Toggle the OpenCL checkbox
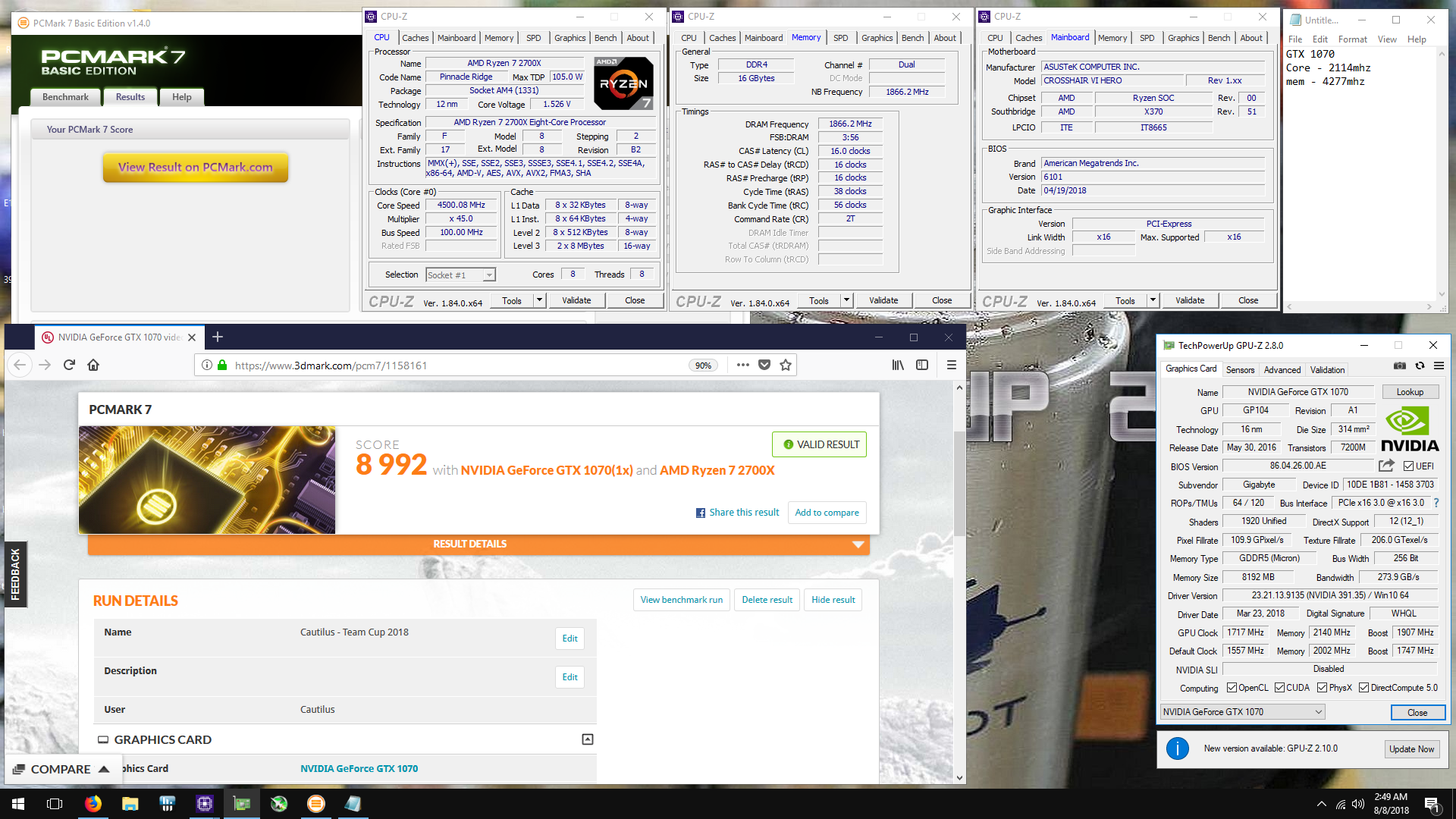Image resolution: width=1456 pixels, height=819 pixels. pos(1232,688)
